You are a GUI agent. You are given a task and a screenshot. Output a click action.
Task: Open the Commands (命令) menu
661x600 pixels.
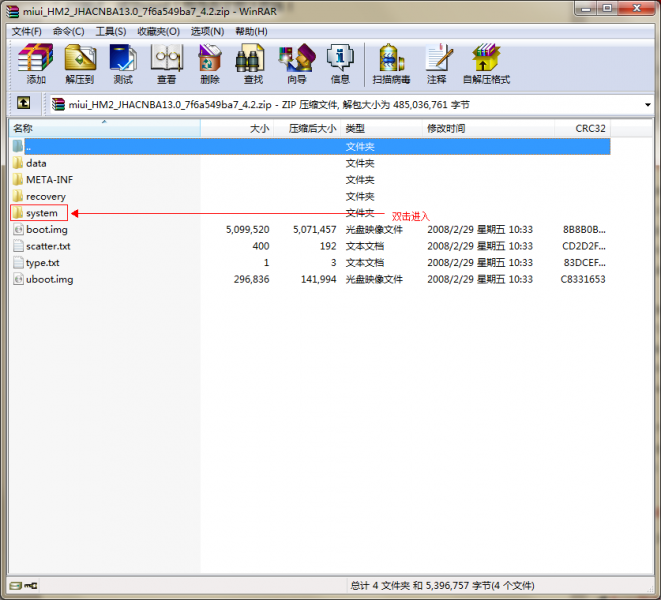(68, 32)
